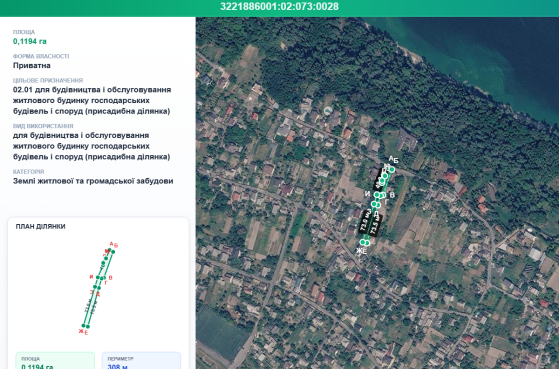
Task: Click the ЦІЛЬОВЕ ПРИЗНАЧЕННЯ description text
Action: click(92, 100)
